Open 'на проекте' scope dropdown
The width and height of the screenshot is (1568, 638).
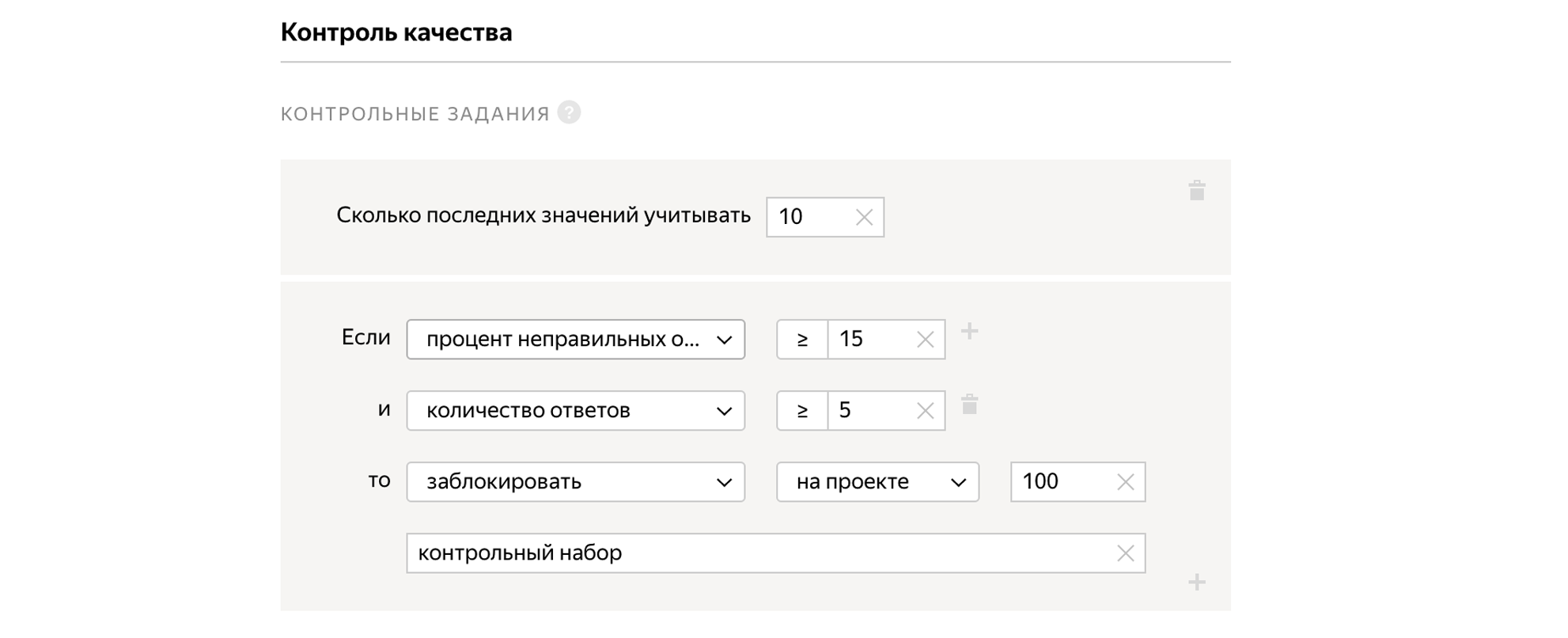click(878, 482)
